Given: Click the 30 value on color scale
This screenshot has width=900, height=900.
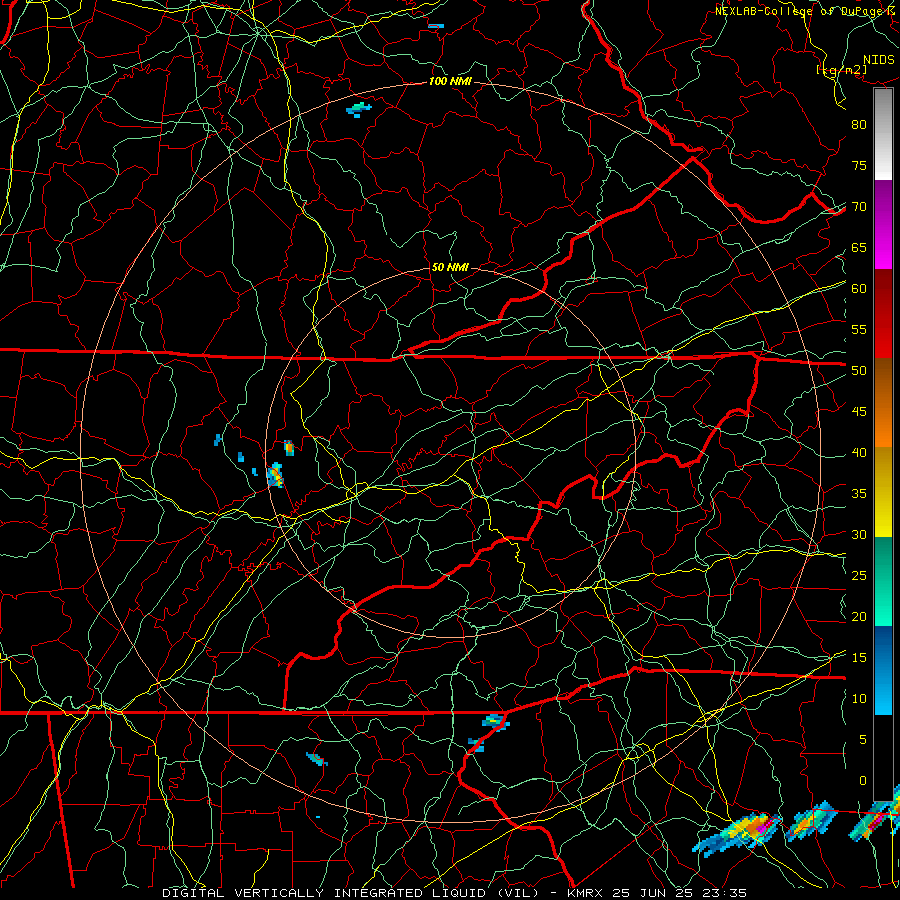Looking at the screenshot, I should click(x=859, y=534).
